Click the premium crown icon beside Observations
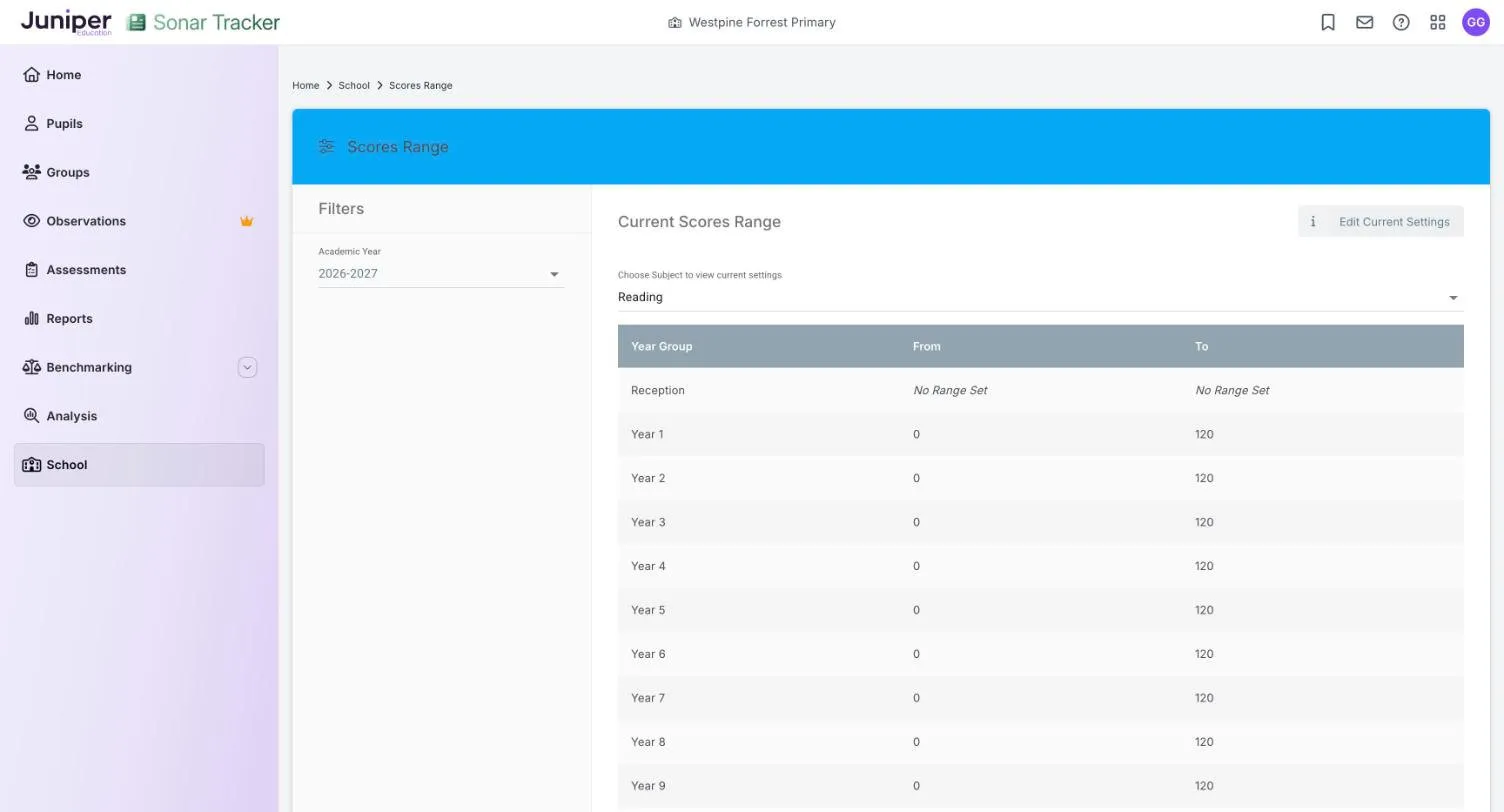1504x812 pixels. (x=247, y=221)
